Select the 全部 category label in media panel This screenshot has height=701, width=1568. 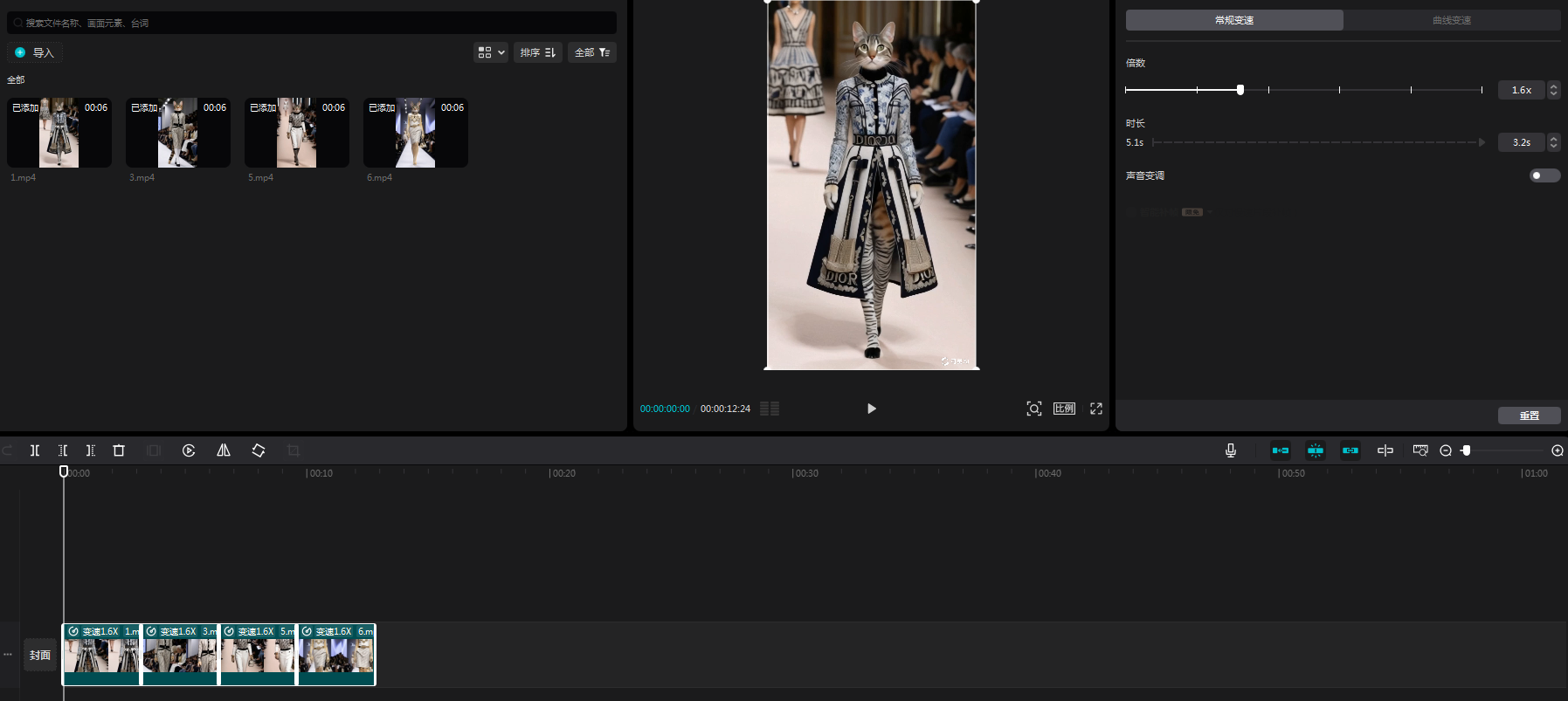pos(16,79)
